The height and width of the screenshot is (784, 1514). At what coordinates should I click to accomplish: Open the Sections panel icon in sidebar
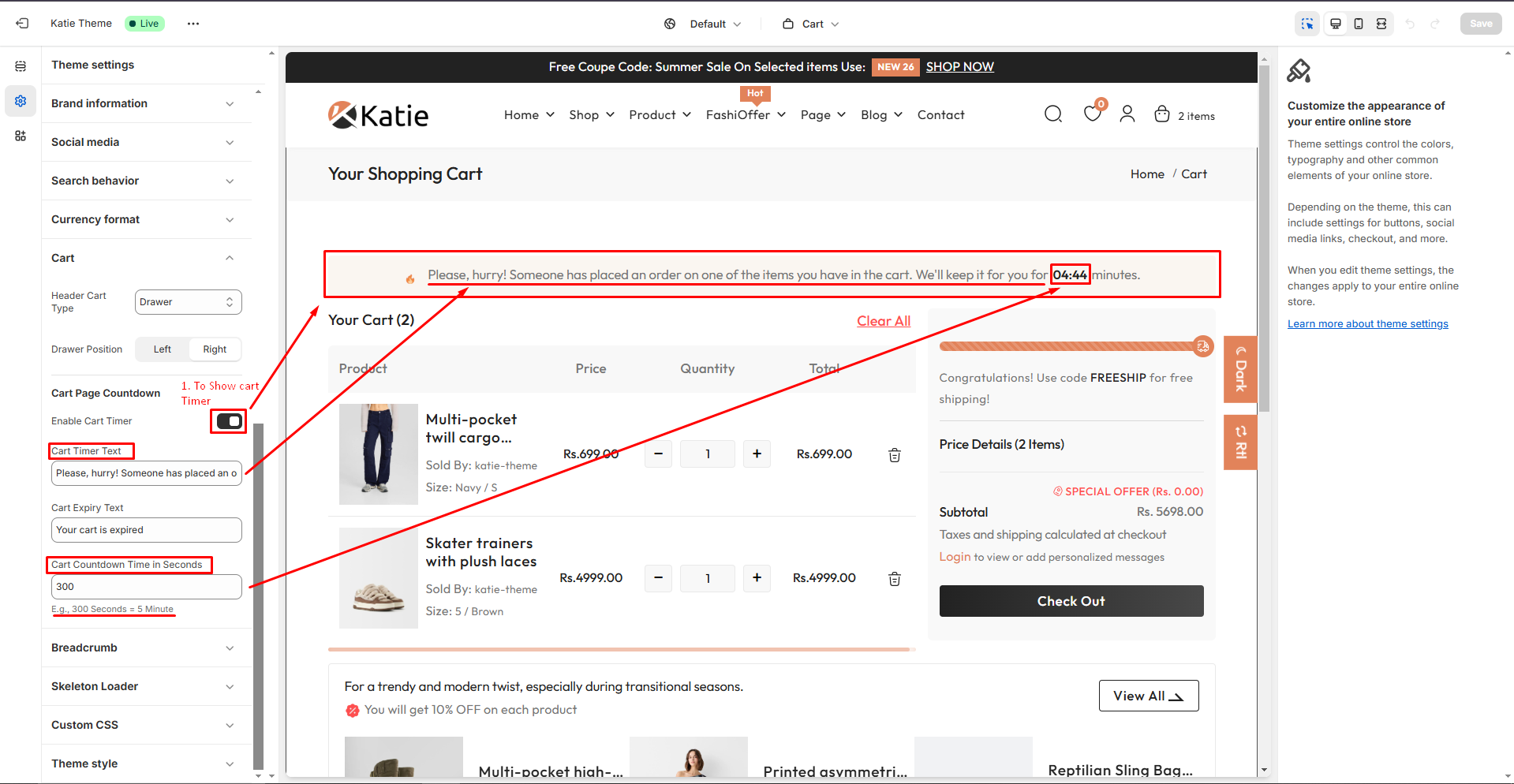pyautogui.click(x=21, y=66)
